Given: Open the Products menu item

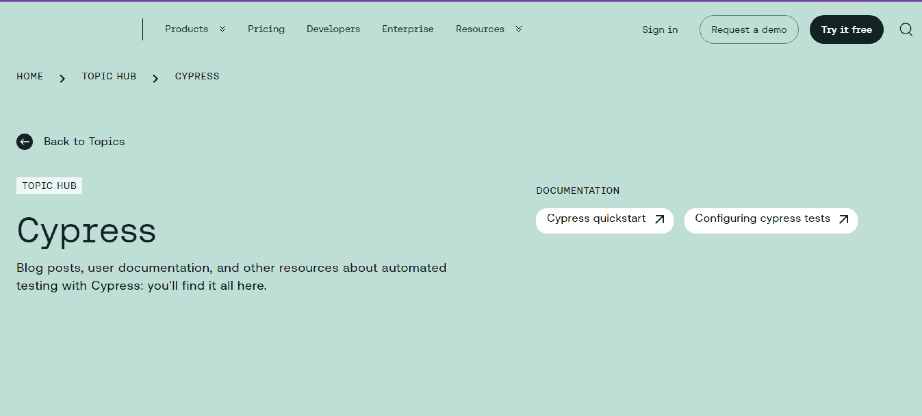Looking at the screenshot, I should point(186,29).
